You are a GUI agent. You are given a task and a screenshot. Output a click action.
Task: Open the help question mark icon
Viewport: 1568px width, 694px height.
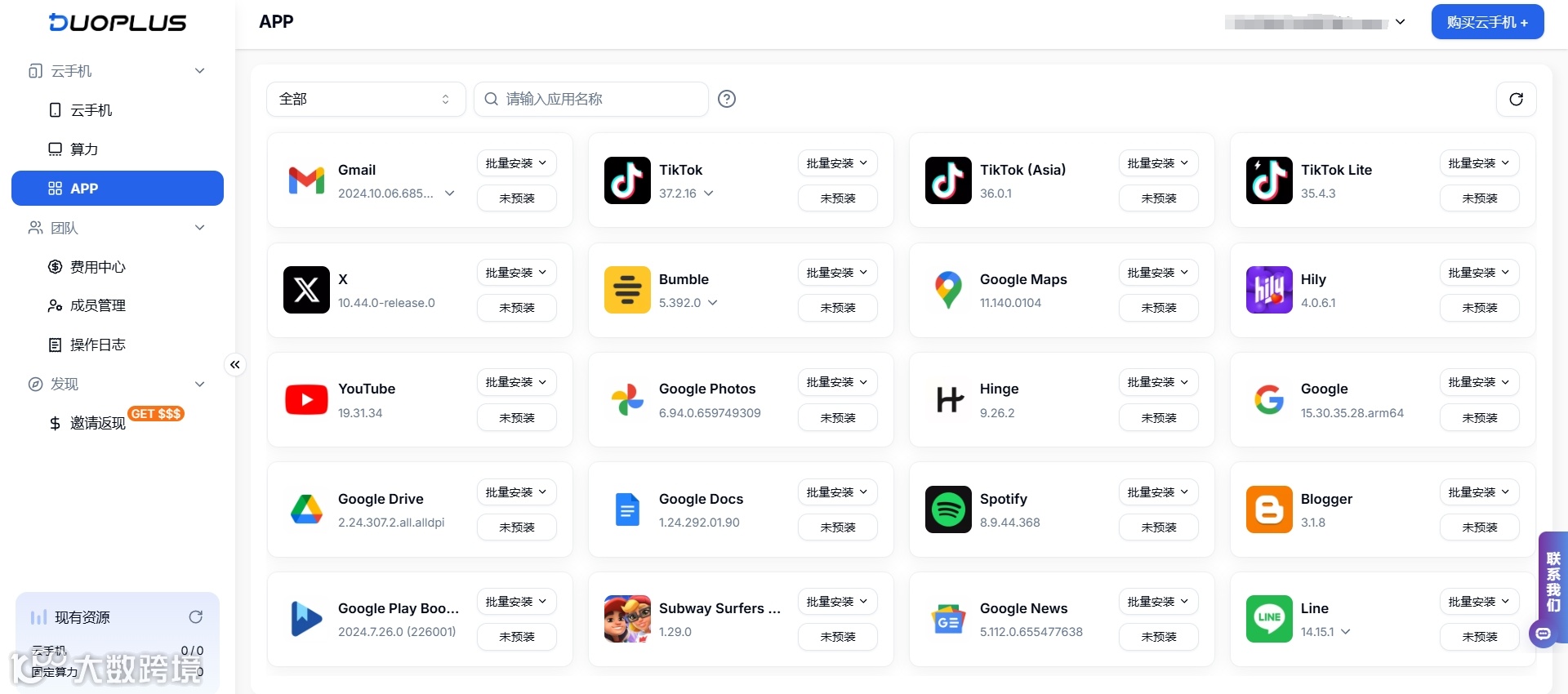click(727, 99)
